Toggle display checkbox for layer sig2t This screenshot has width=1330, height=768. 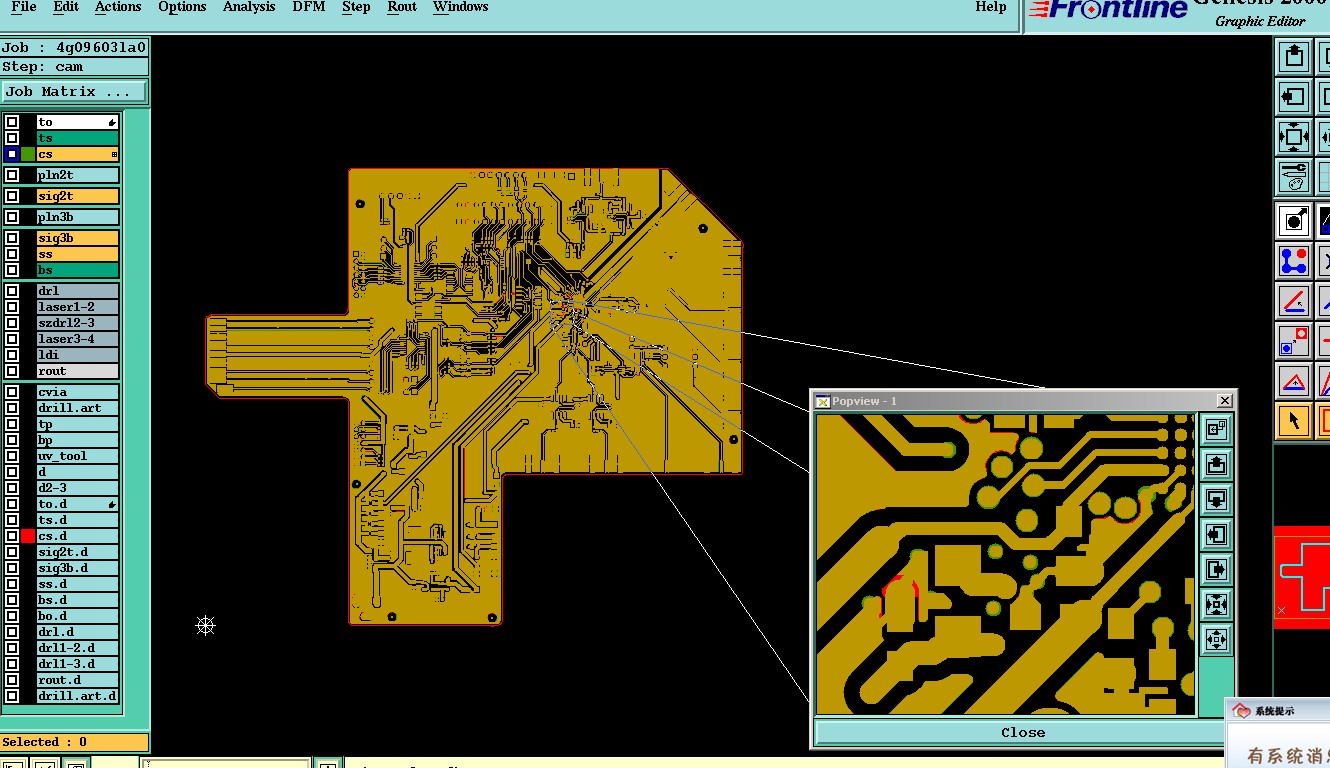point(12,196)
